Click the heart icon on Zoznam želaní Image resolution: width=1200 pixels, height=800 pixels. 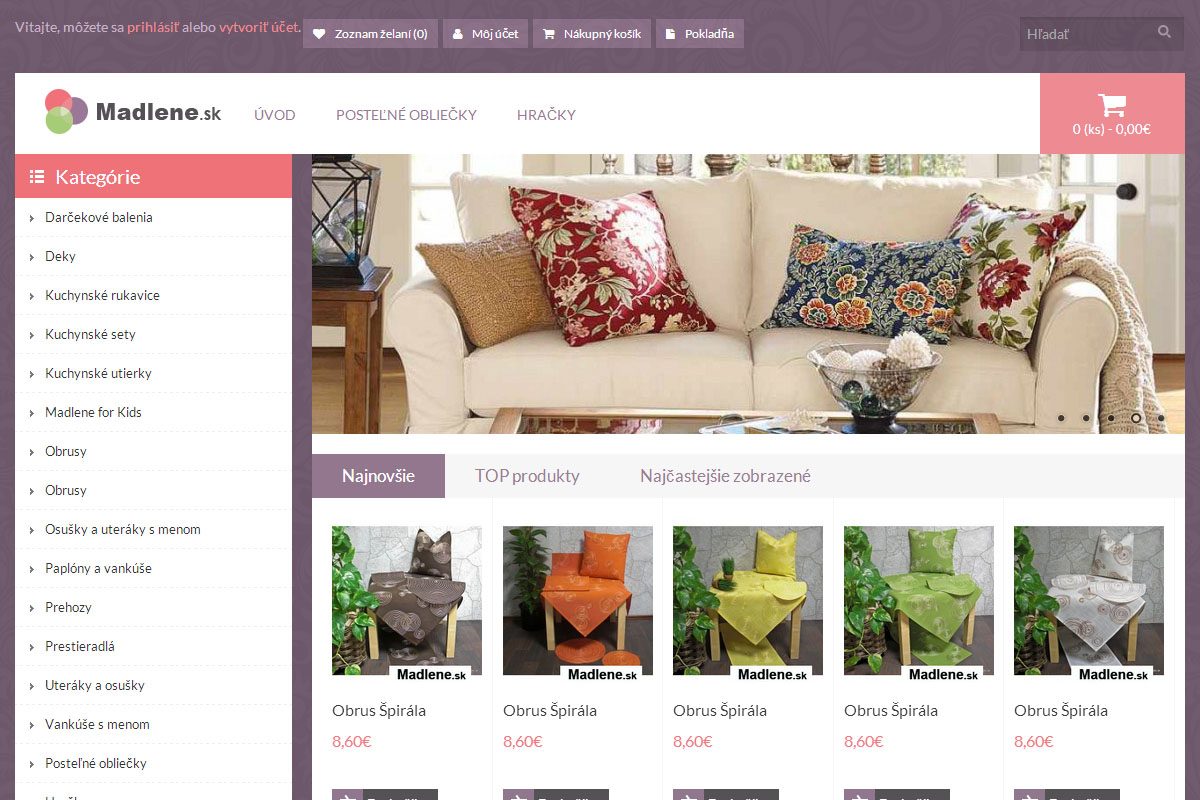pos(319,34)
